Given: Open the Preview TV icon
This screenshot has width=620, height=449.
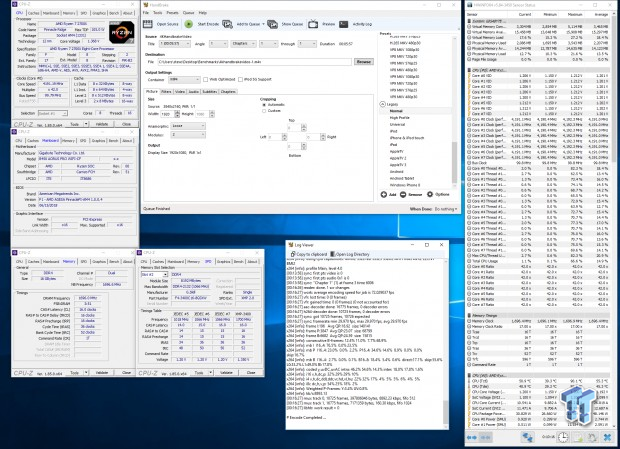Looking at the screenshot, I should pyautogui.click(x=313, y=24).
